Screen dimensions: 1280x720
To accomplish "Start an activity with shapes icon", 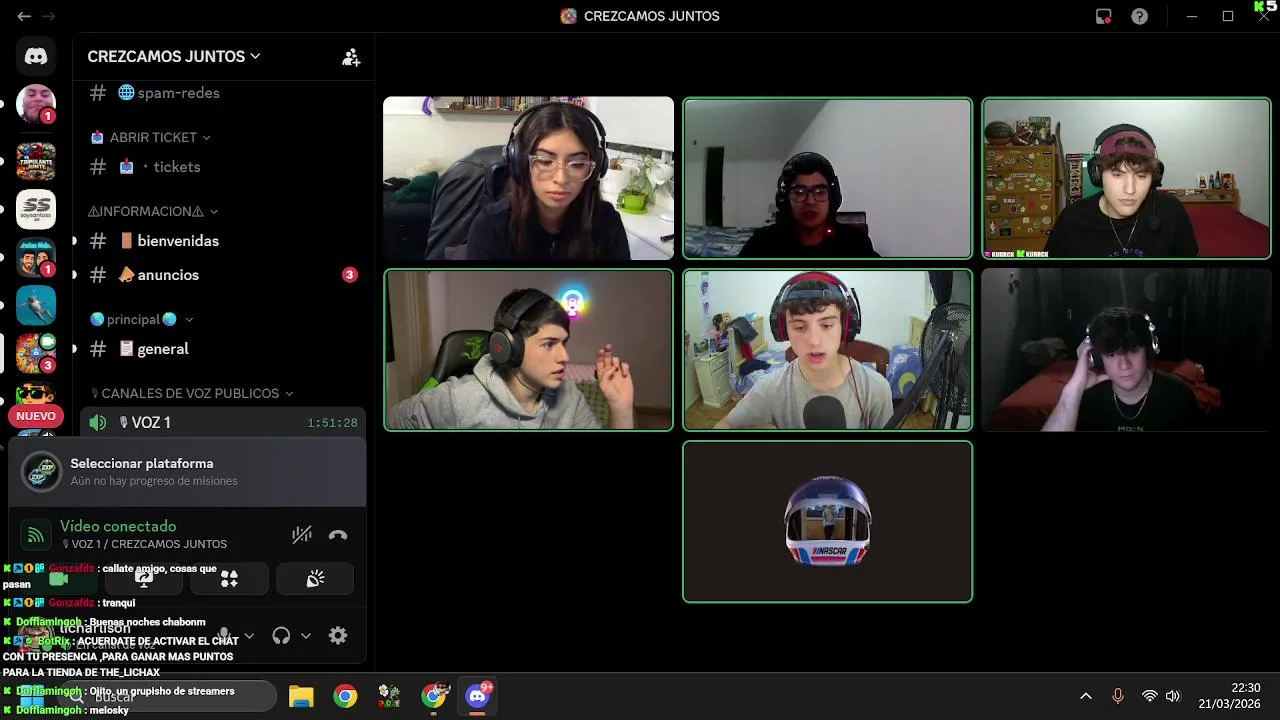I will tap(229, 578).
